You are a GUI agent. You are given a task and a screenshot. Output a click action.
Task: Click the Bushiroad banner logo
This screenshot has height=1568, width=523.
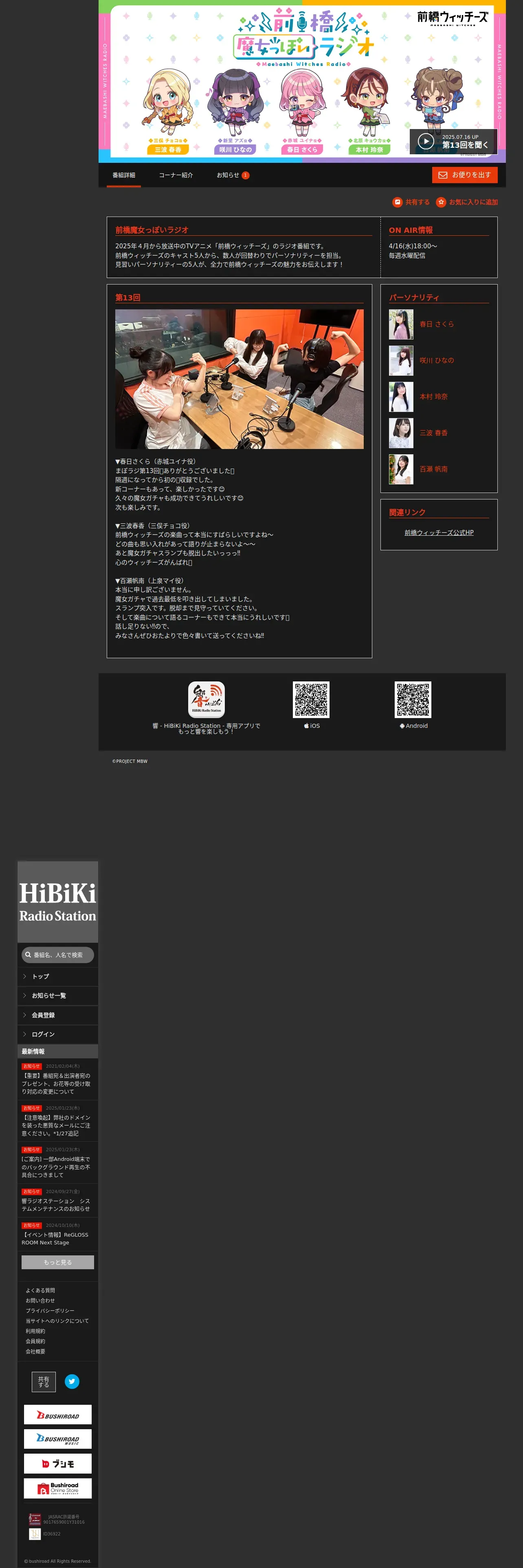pyautogui.click(x=58, y=1415)
